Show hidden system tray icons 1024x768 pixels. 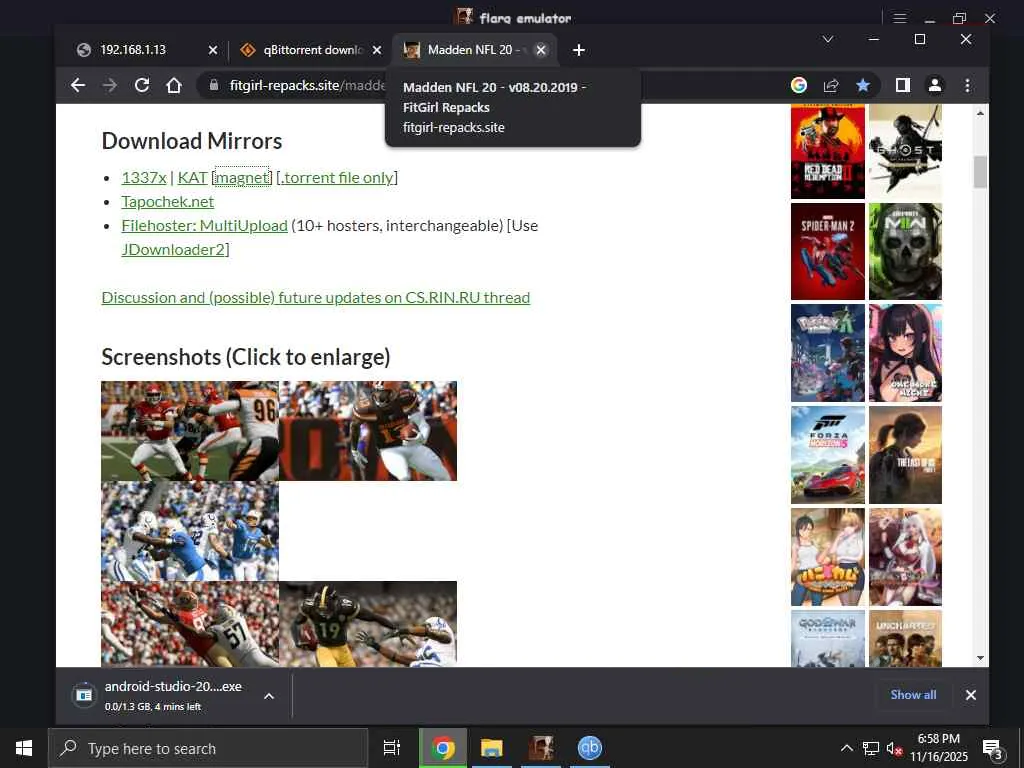point(846,748)
